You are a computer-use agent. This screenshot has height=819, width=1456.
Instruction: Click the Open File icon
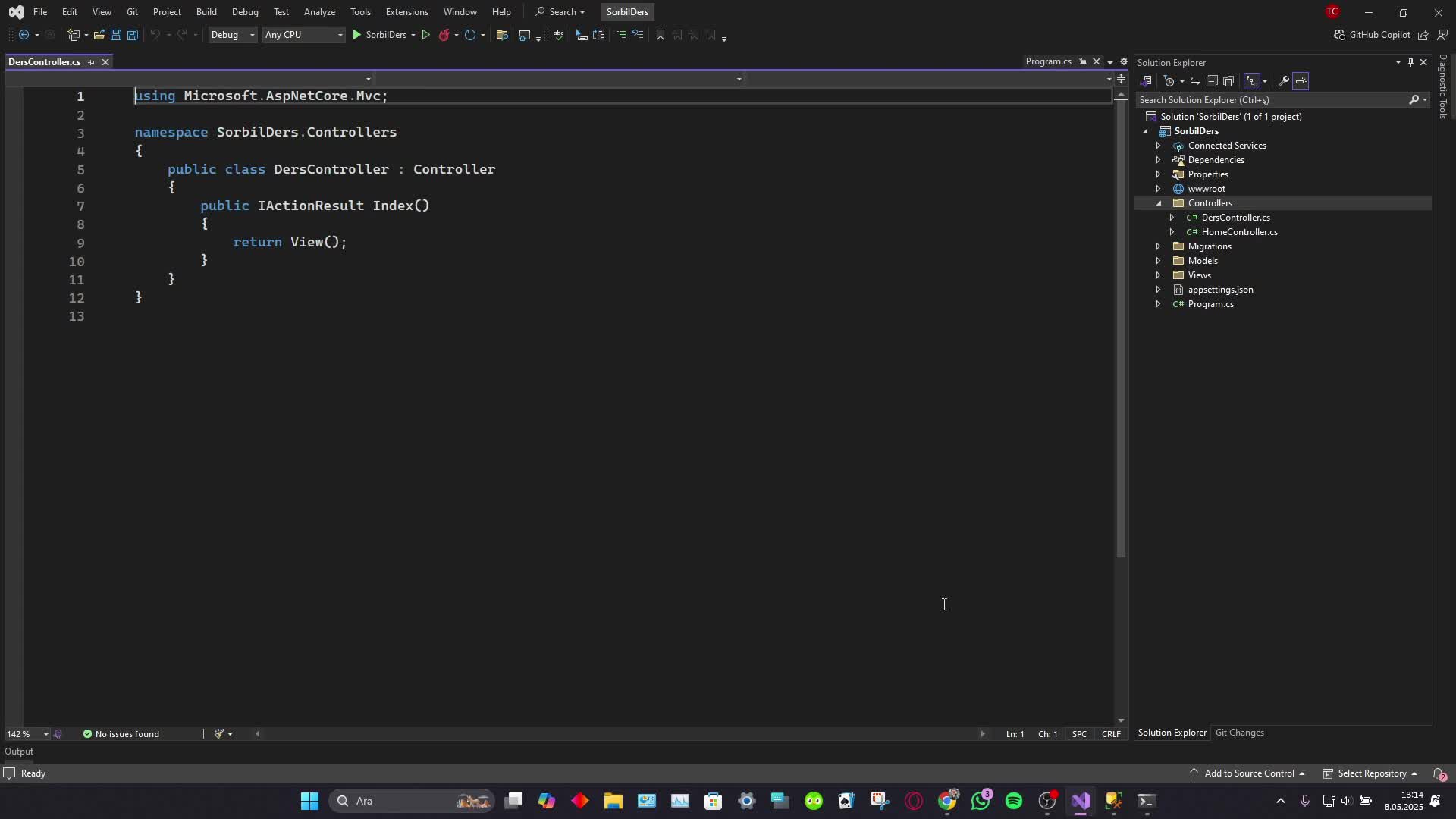click(x=99, y=35)
